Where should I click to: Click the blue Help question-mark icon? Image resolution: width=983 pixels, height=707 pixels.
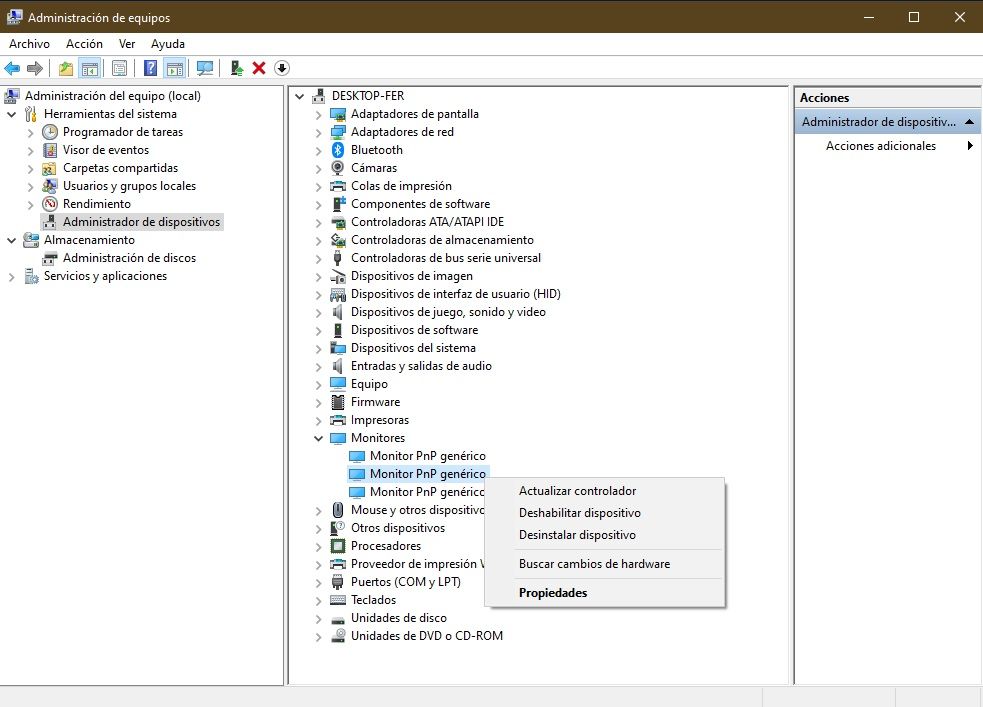(150, 68)
